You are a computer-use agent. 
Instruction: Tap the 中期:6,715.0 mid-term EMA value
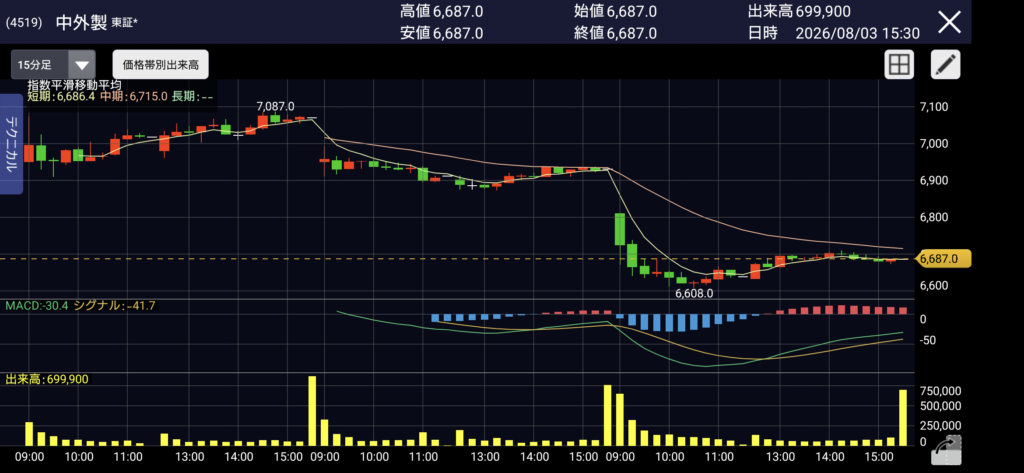point(136,97)
